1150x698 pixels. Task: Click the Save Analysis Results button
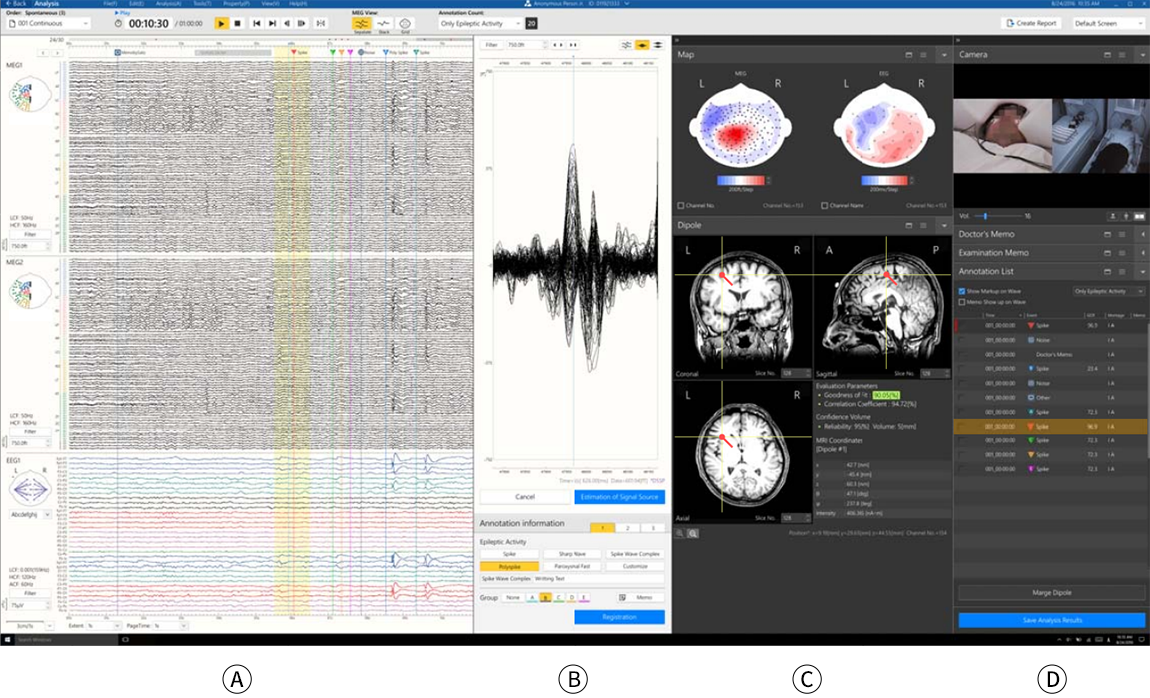[1051, 620]
